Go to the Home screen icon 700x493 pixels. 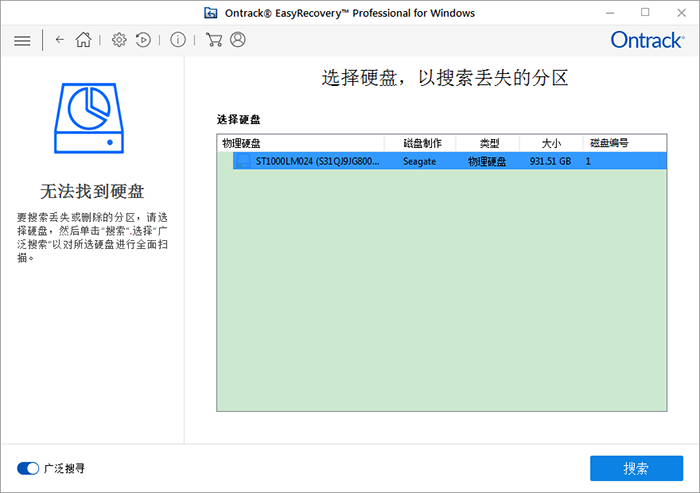83,40
